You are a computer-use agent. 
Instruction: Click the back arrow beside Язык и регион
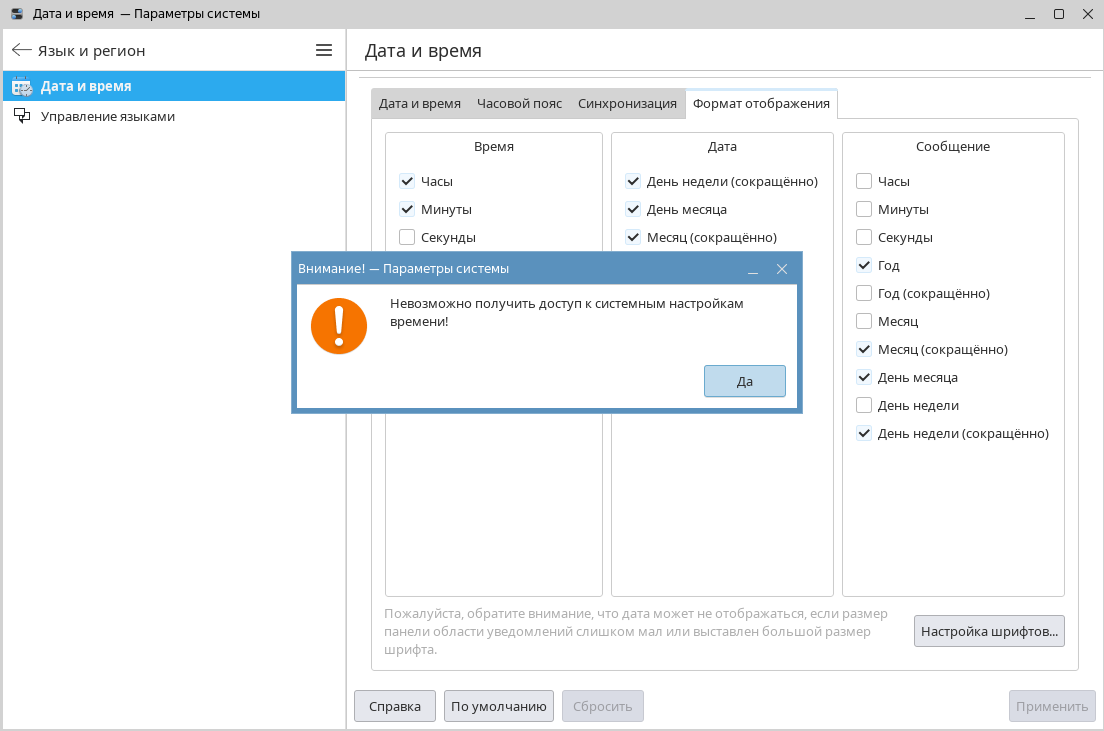(22, 50)
